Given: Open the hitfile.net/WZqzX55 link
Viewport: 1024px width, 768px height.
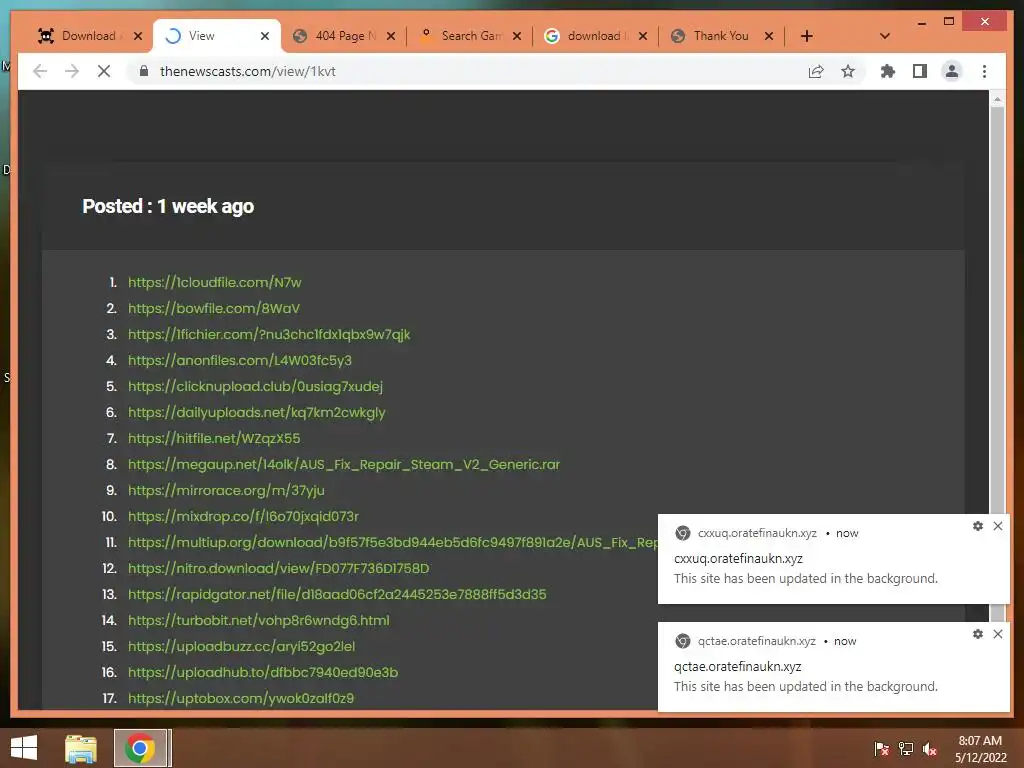Looking at the screenshot, I should click(x=214, y=438).
